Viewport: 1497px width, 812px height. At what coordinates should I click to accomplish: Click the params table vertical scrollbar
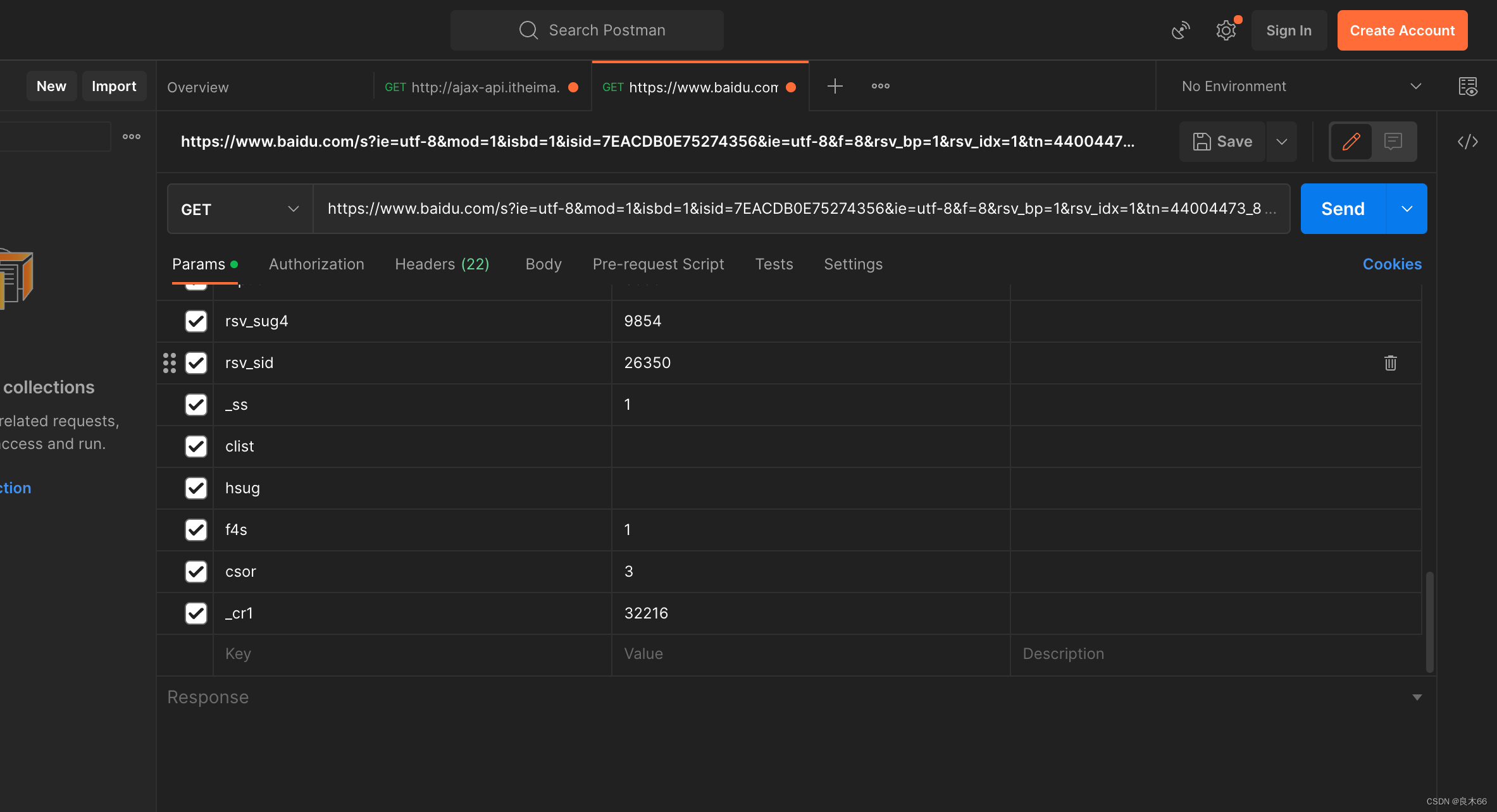tap(1429, 622)
